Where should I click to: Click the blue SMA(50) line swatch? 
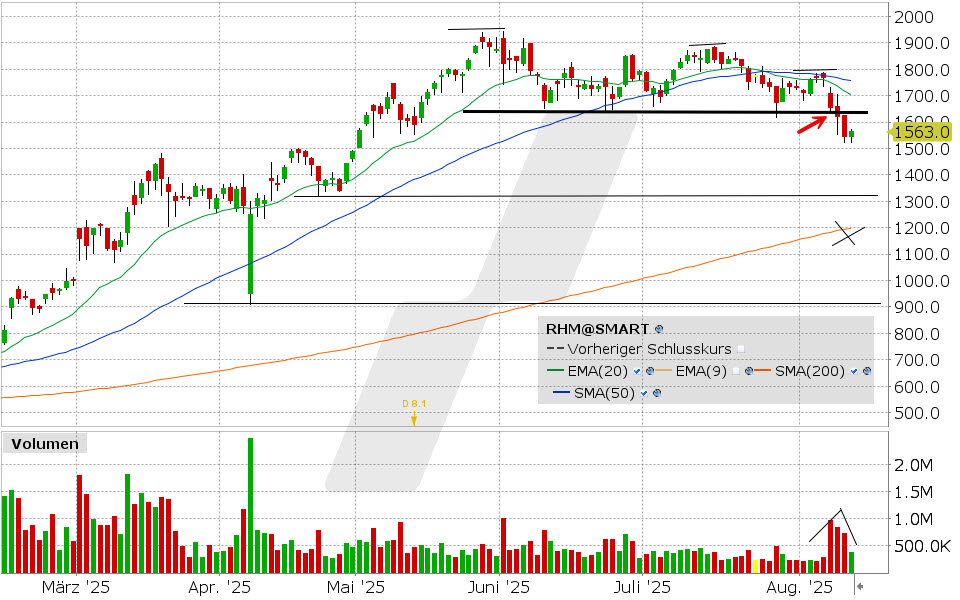tap(561, 392)
